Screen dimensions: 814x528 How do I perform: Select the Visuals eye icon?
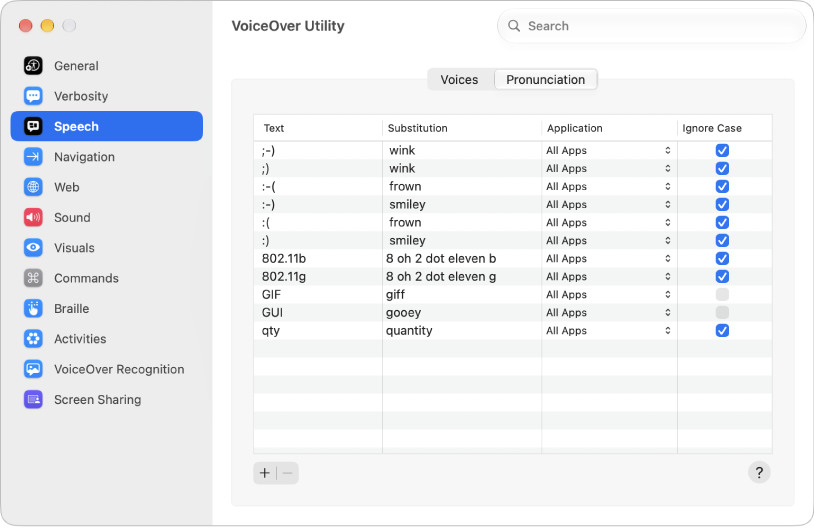(33, 248)
